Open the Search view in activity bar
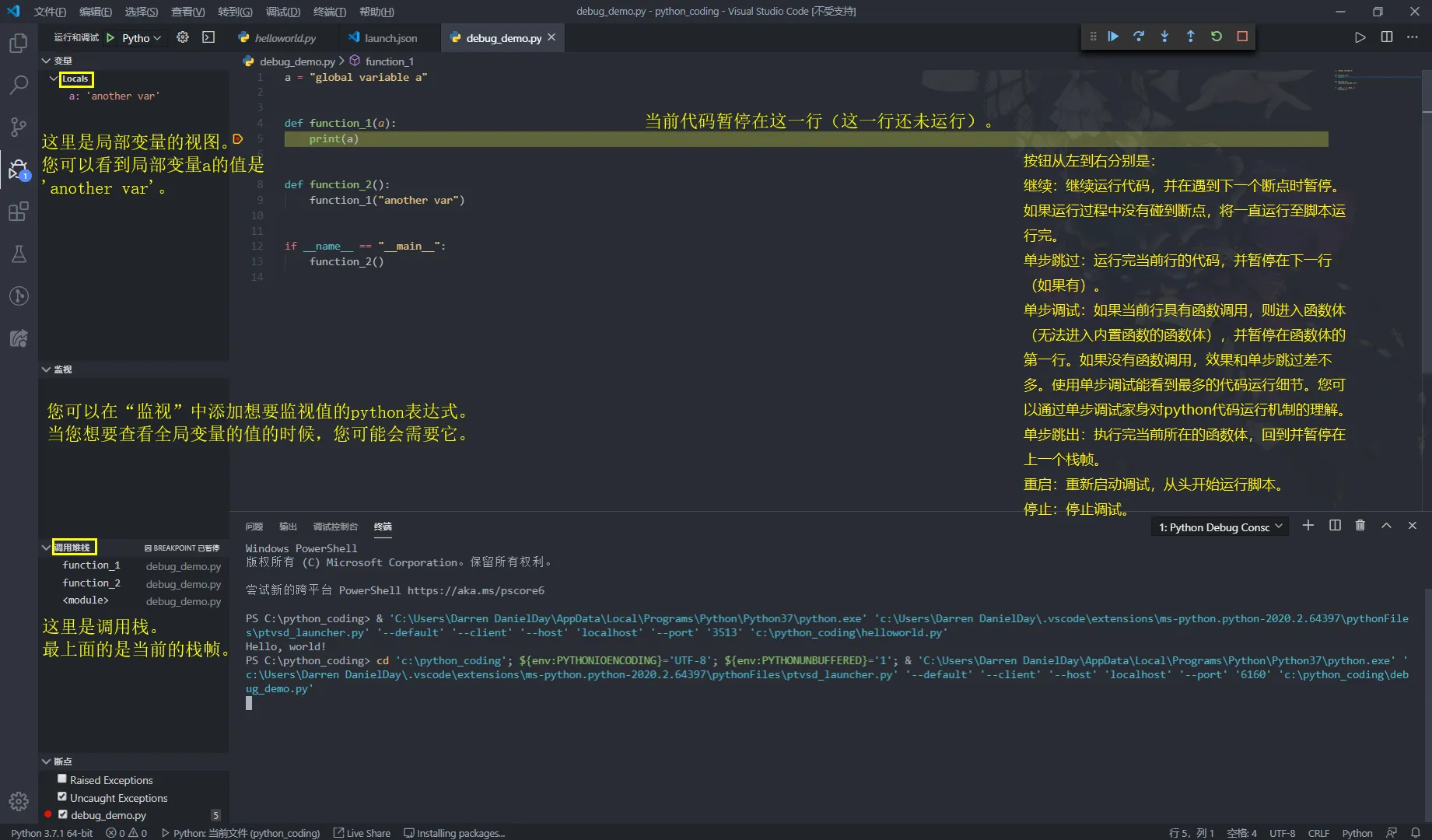The height and width of the screenshot is (840, 1432). click(19, 84)
